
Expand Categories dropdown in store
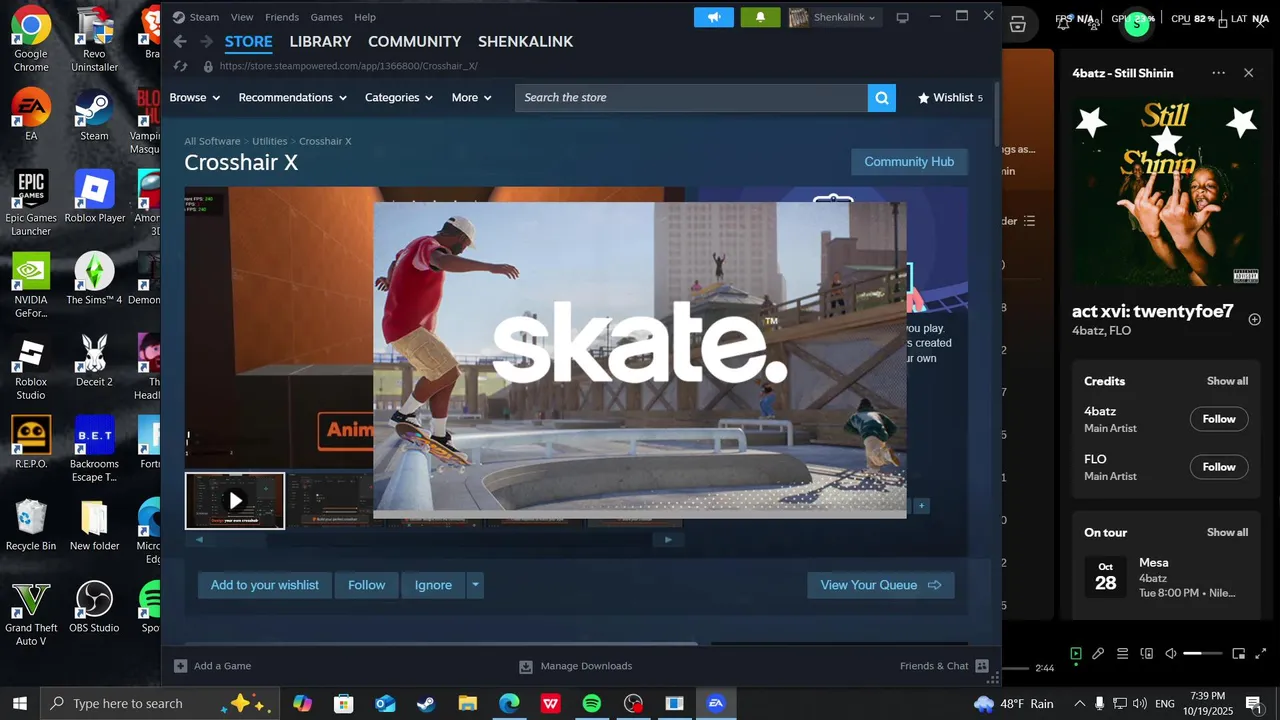click(399, 97)
